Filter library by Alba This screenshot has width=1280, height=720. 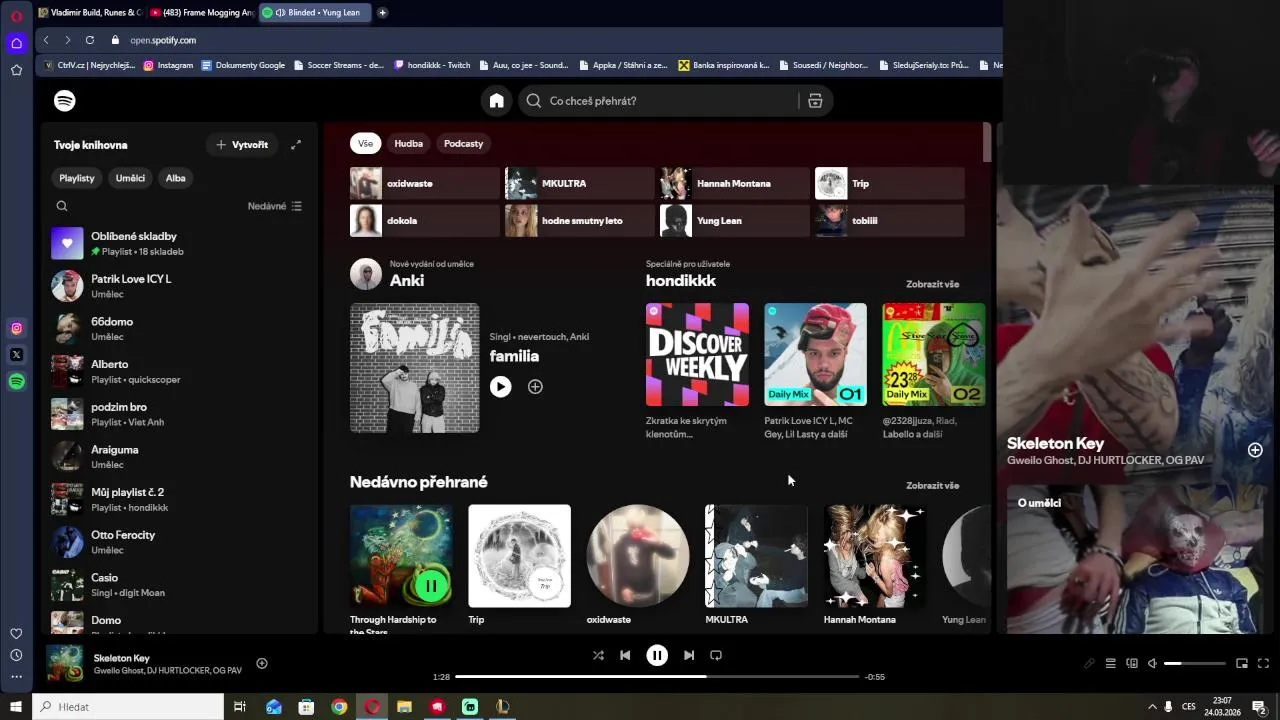pyautogui.click(x=176, y=178)
